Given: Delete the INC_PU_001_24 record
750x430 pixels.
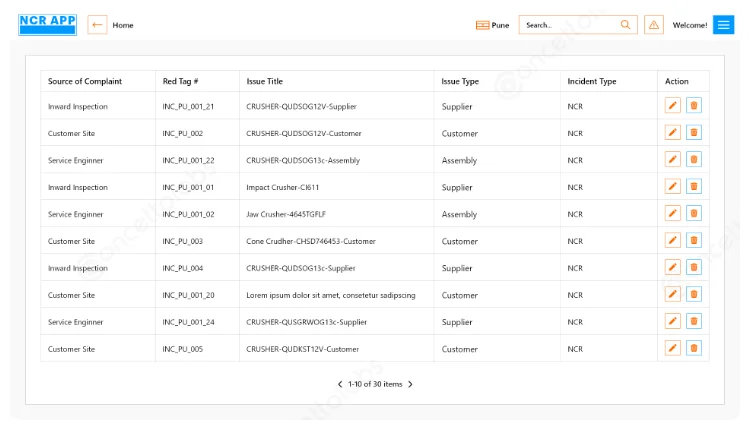Looking at the screenshot, I should pyautogui.click(x=694, y=322).
